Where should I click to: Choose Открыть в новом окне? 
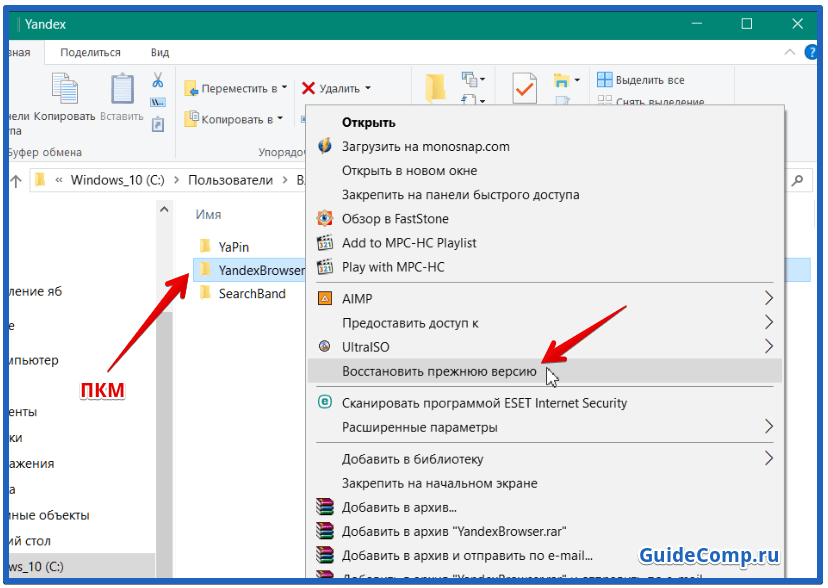[544, 170]
